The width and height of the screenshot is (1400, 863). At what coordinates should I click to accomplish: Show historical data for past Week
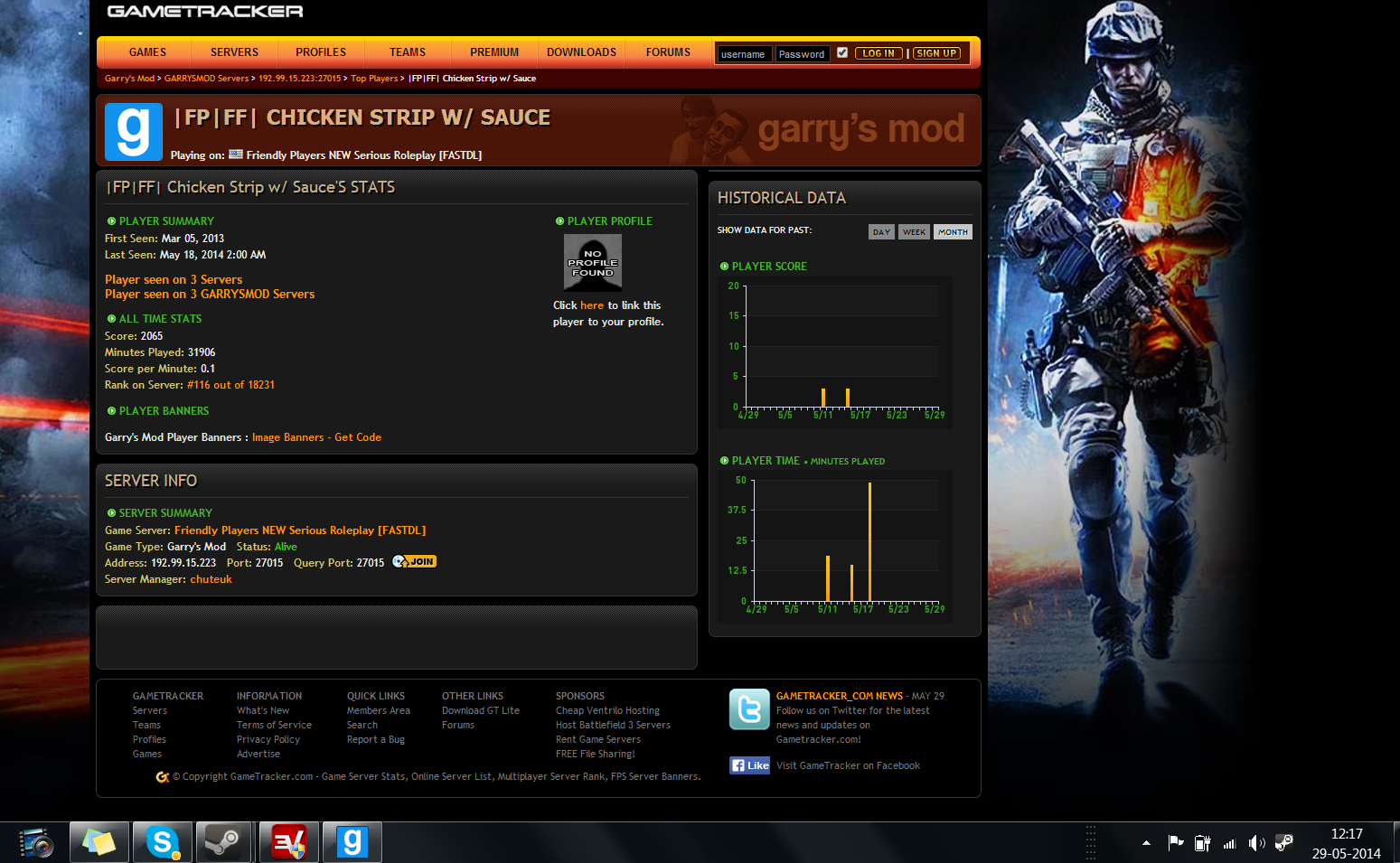(x=914, y=232)
